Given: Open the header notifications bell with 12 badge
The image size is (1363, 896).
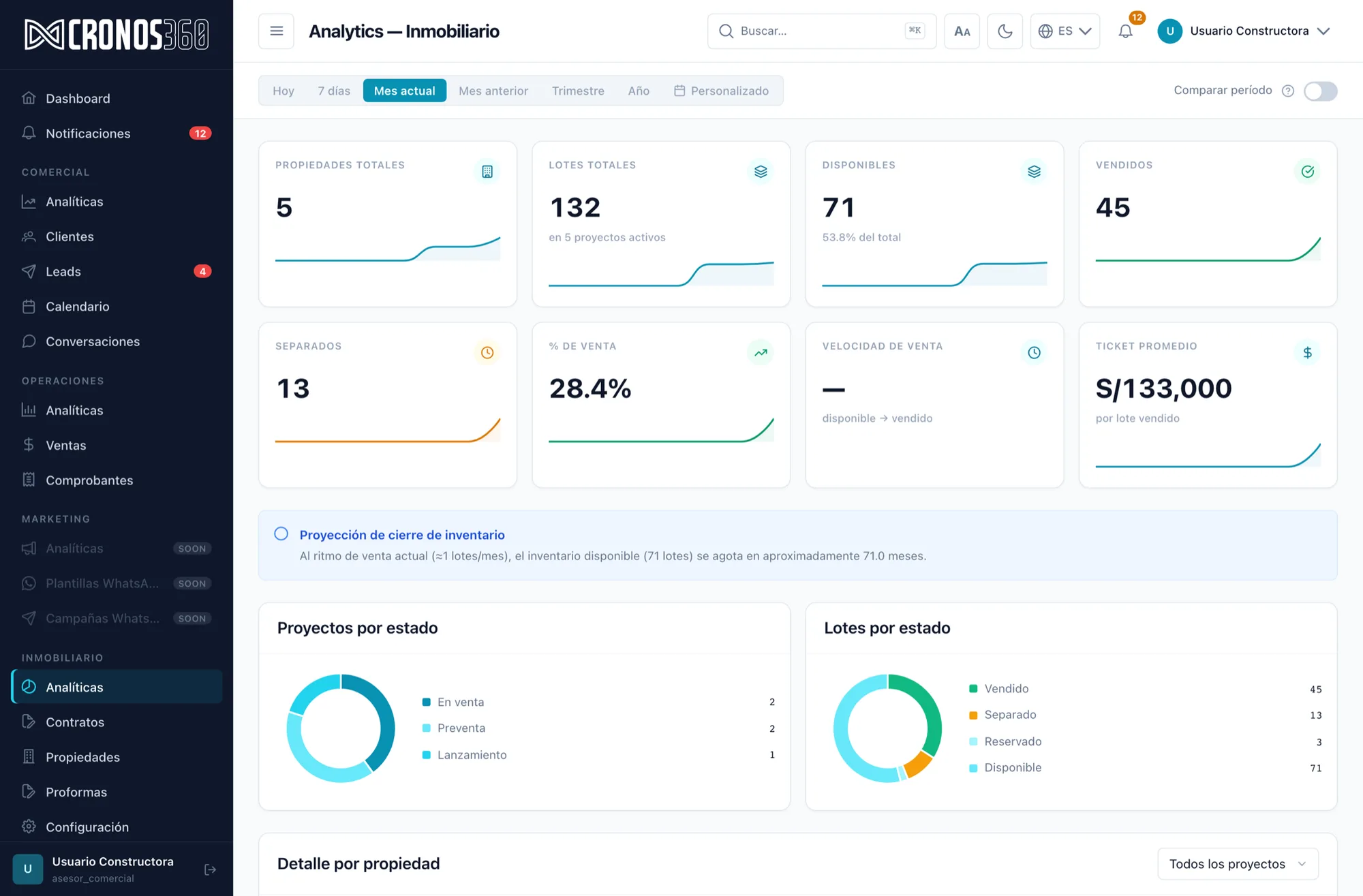Looking at the screenshot, I should point(1126,31).
